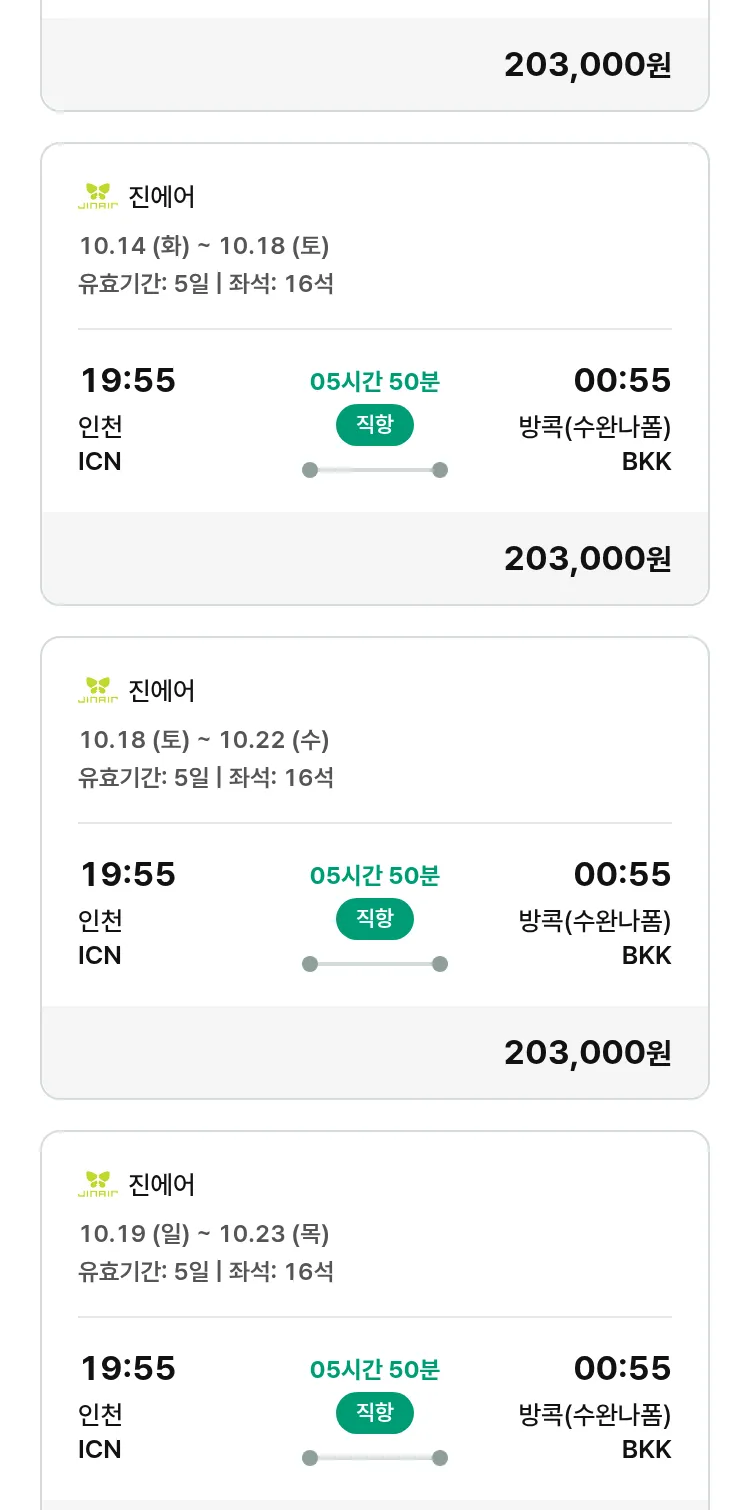Image resolution: width=750 pixels, height=1510 pixels.
Task: Tap 인천 origin on 10.18 ~ 10.22 flight
Action: click(100, 921)
